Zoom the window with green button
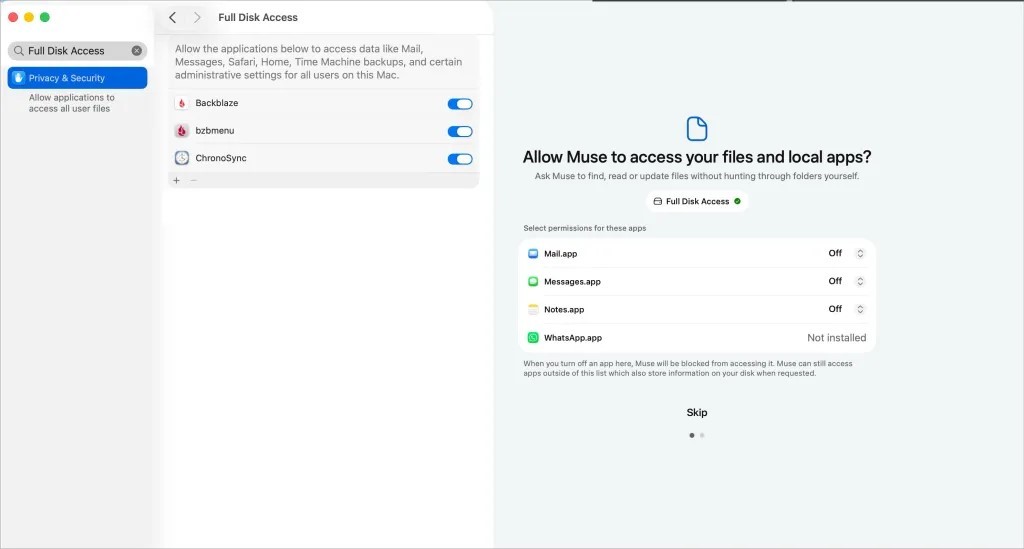1024x549 pixels. [44, 17]
